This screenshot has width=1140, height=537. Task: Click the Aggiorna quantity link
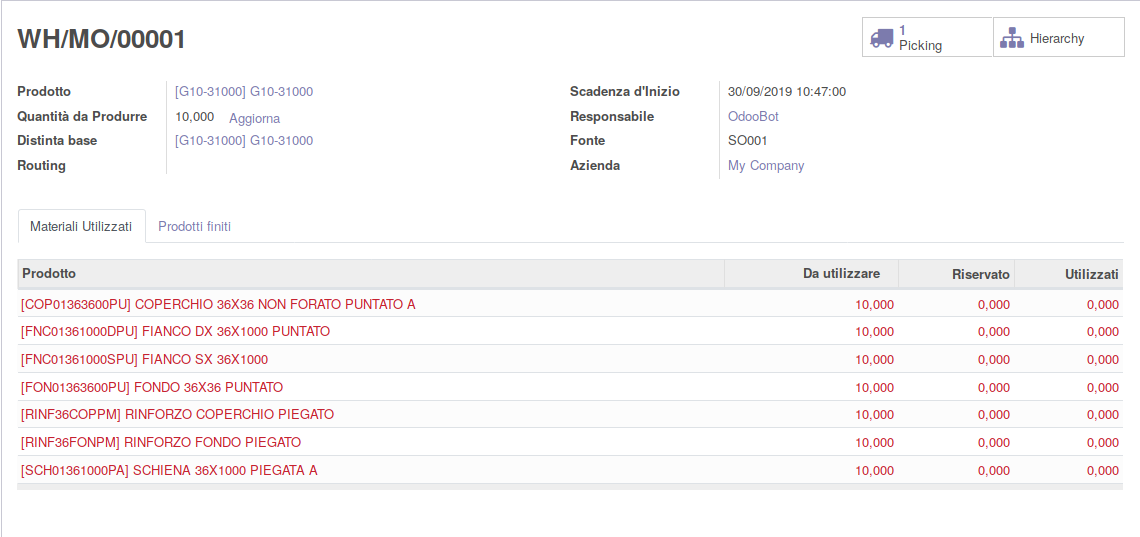254,118
